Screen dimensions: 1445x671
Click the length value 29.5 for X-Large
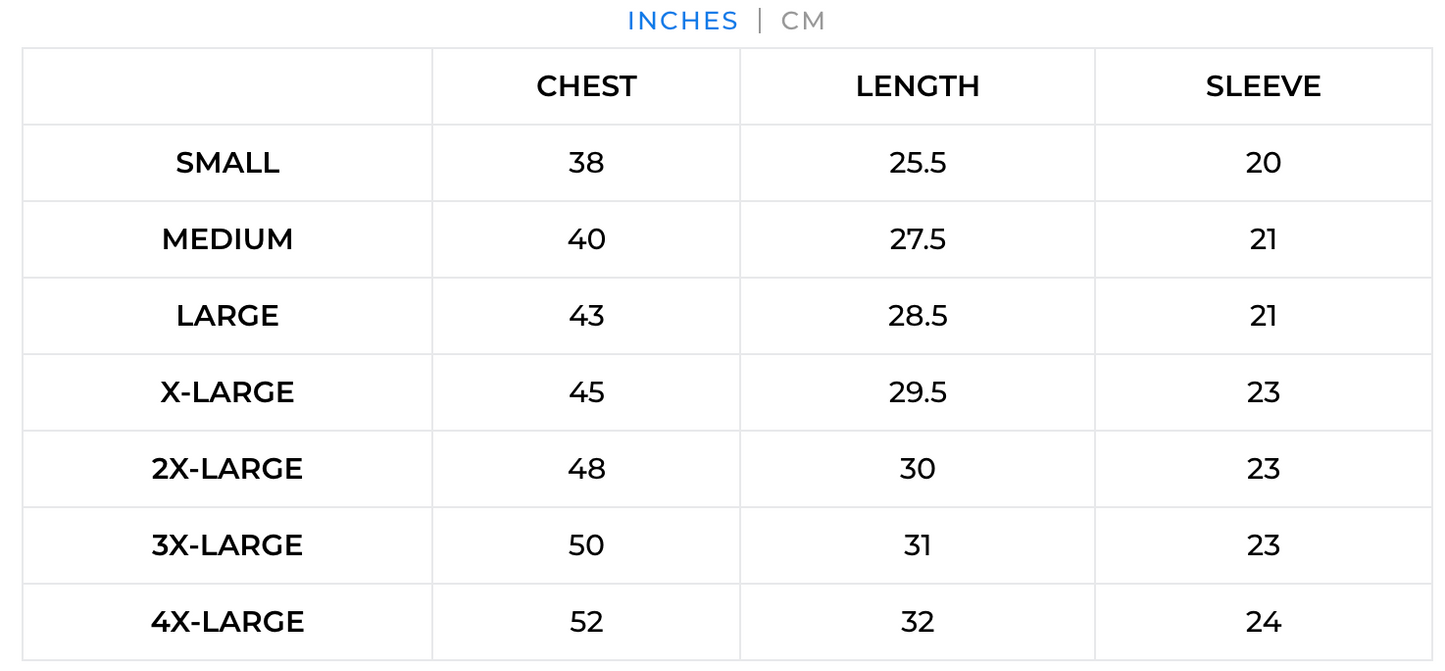point(917,392)
